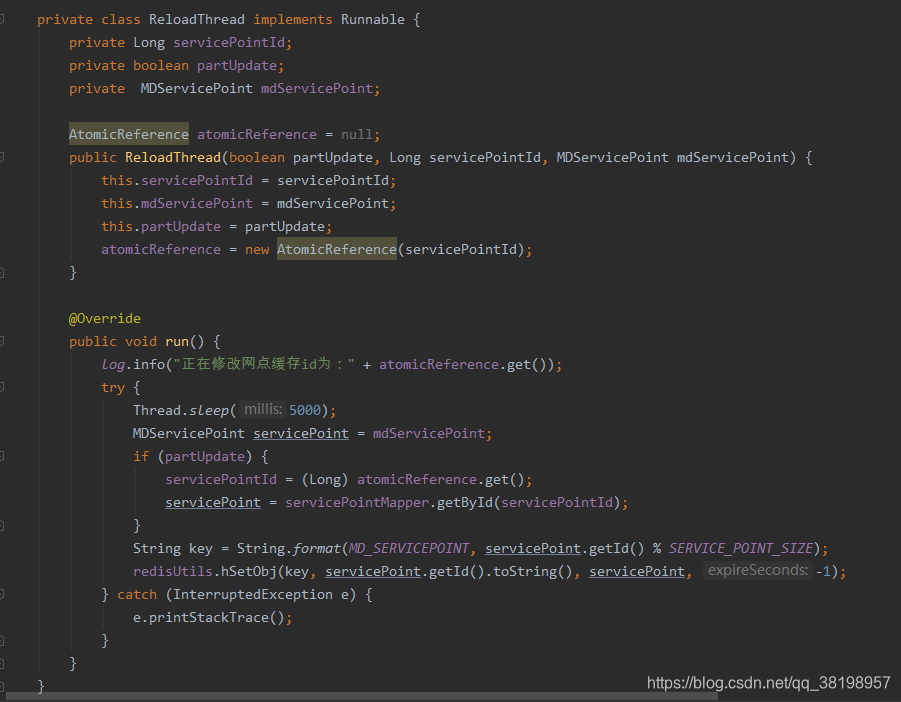
Task: Collapse the run() method fold marker
Action: tap(2, 341)
